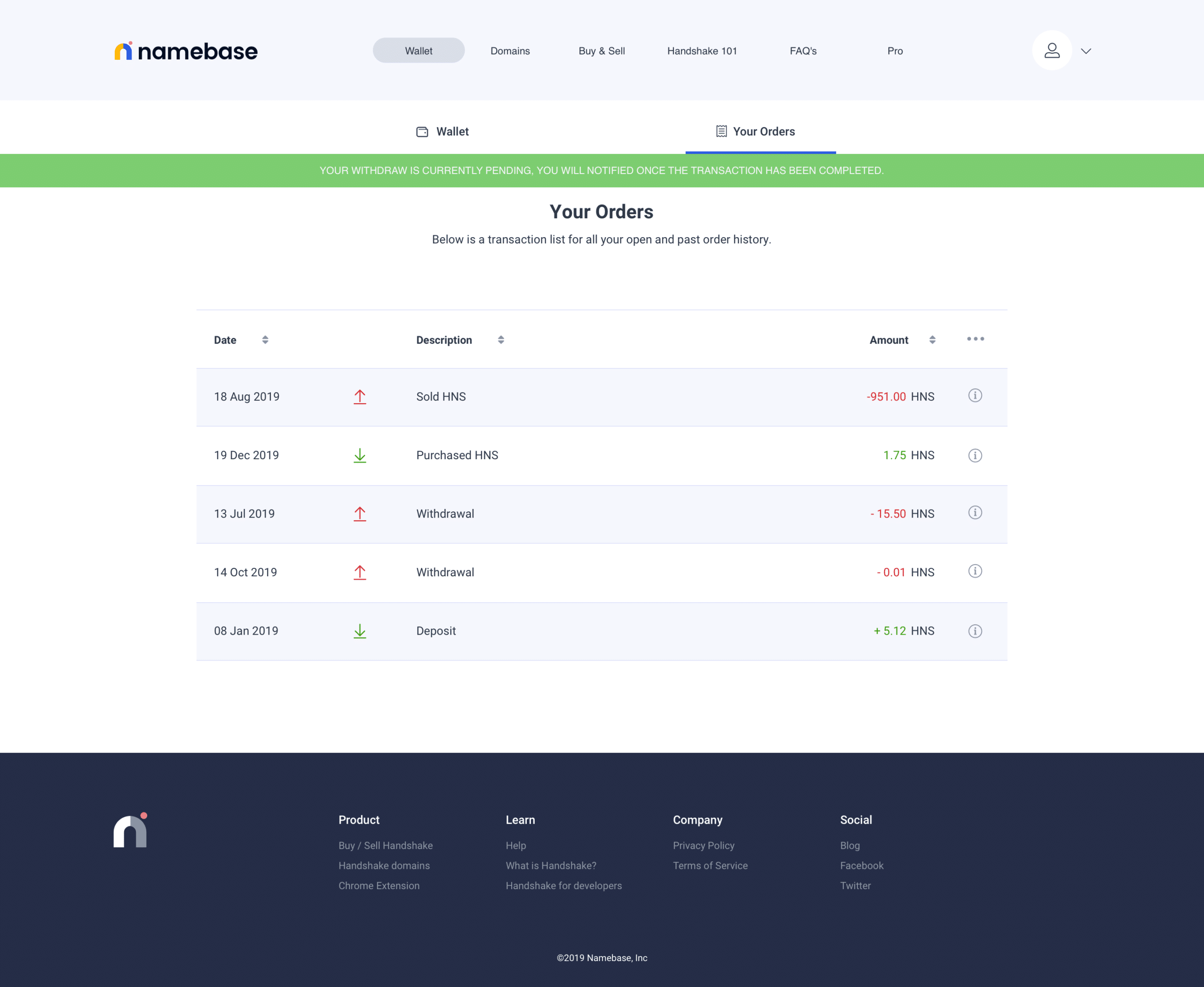The width and height of the screenshot is (1204, 987).
Task: Open Handshake for developers footer link
Action: 563,886
